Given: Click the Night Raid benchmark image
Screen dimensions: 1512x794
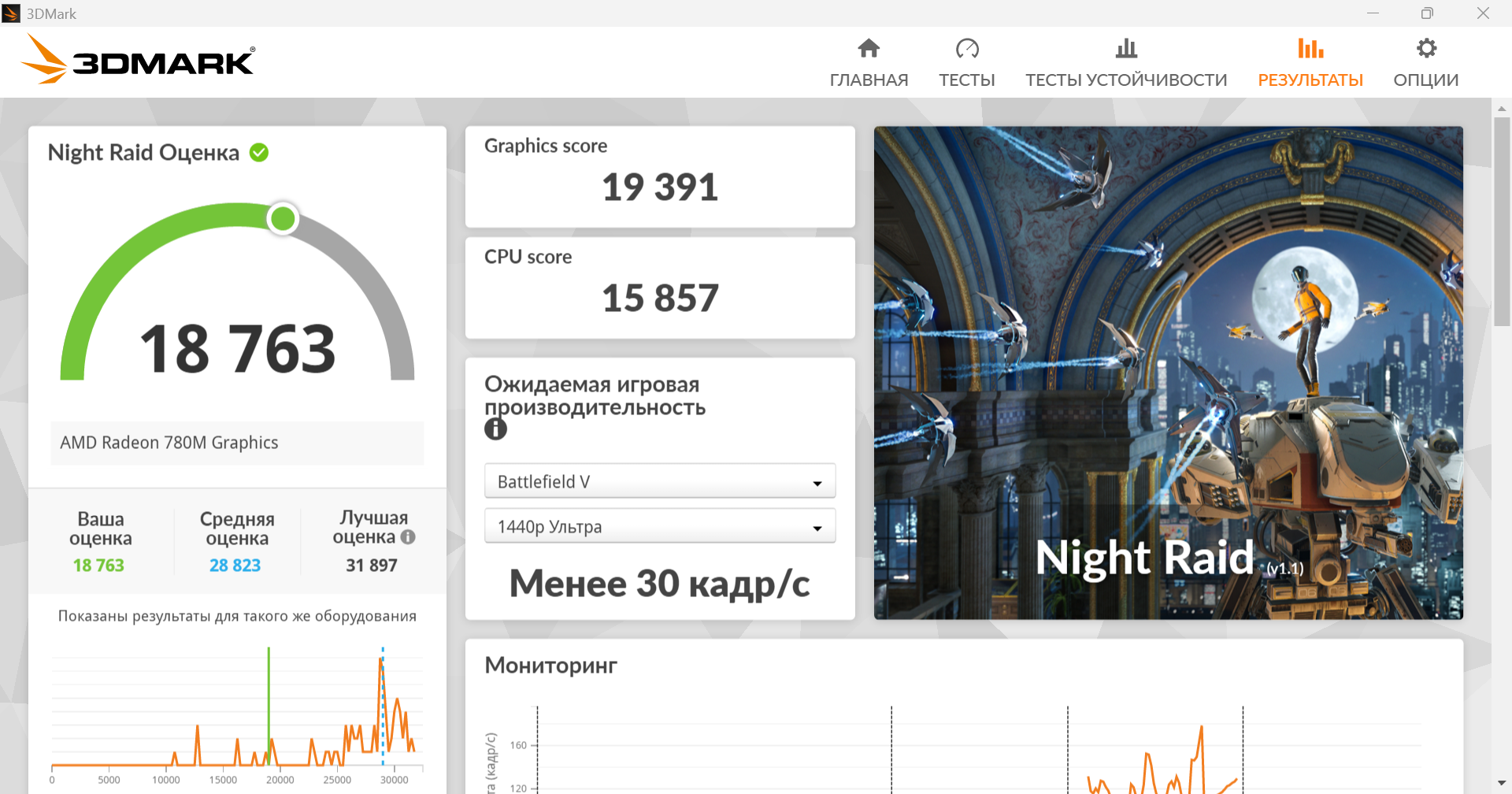Looking at the screenshot, I should (x=1169, y=373).
